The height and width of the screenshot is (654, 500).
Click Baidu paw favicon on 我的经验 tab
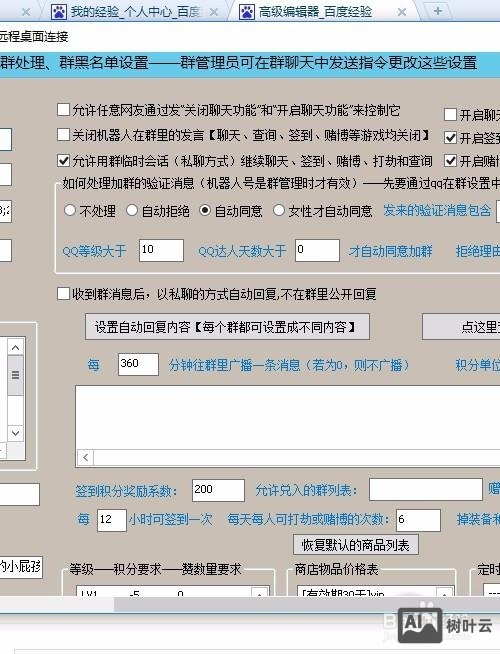coord(59,12)
